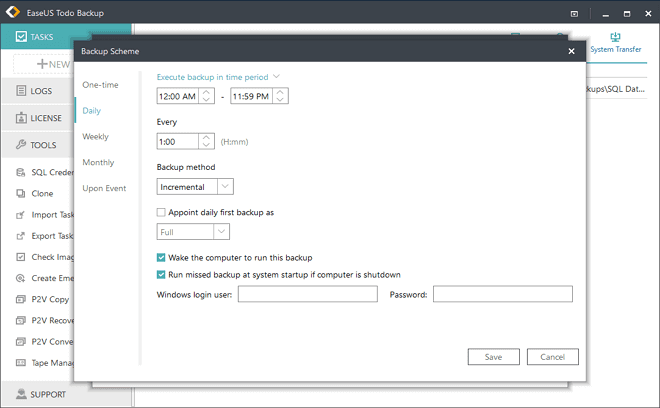
Task: Select the Monthly schedule tab
Action: click(x=98, y=162)
